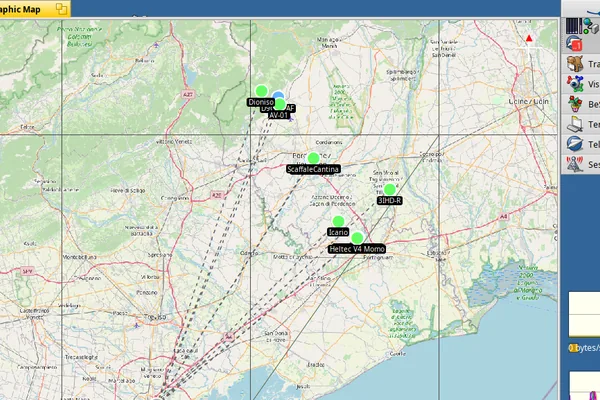Viewport: 600px width, 400px height.
Task: Click the Conegliano town label
Action: tap(175, 198)
